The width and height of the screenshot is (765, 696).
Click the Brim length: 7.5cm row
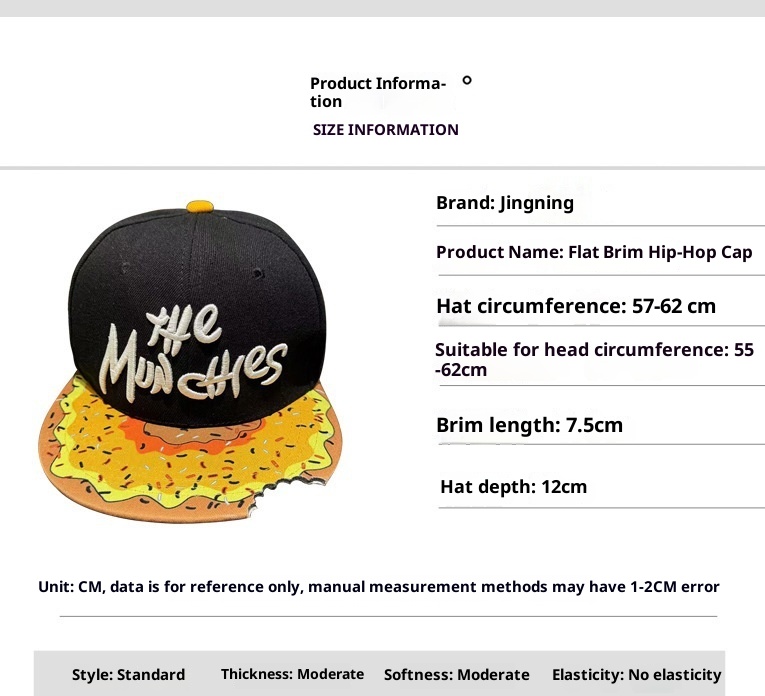[x=529, y=425]
